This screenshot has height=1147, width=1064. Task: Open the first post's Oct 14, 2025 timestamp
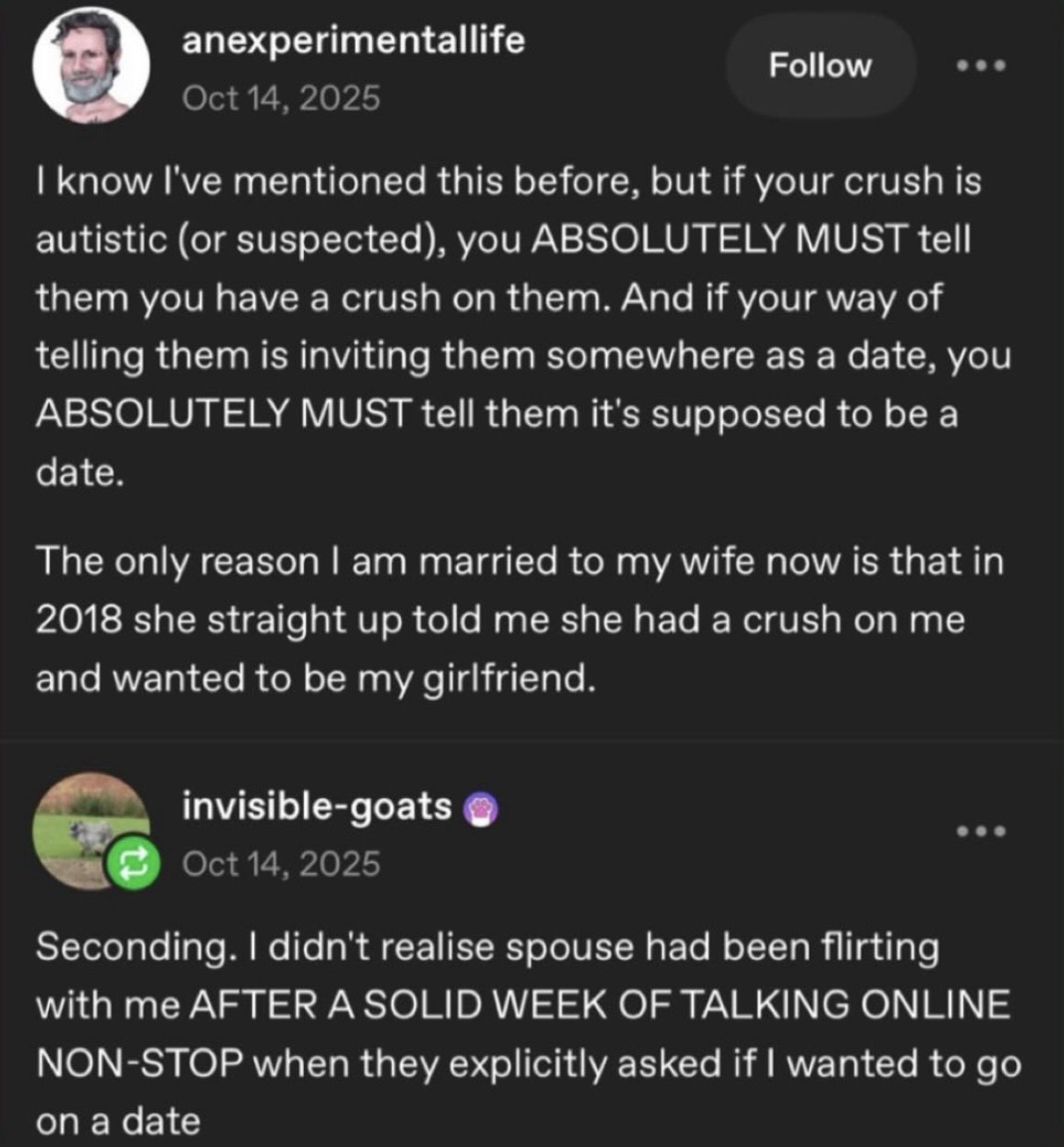click(281, 98)
